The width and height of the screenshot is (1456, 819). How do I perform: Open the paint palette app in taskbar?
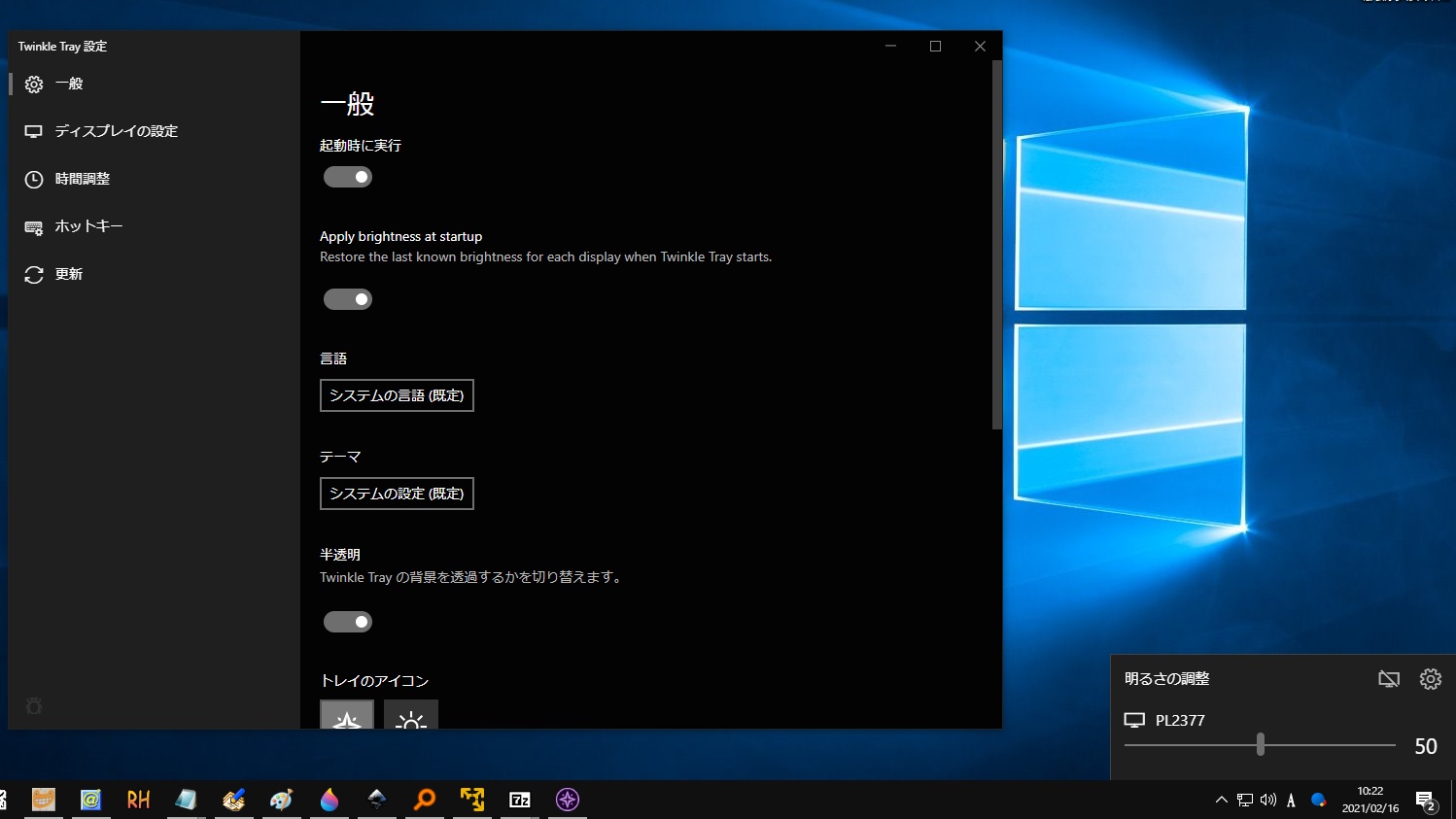(x=282, y=800)
